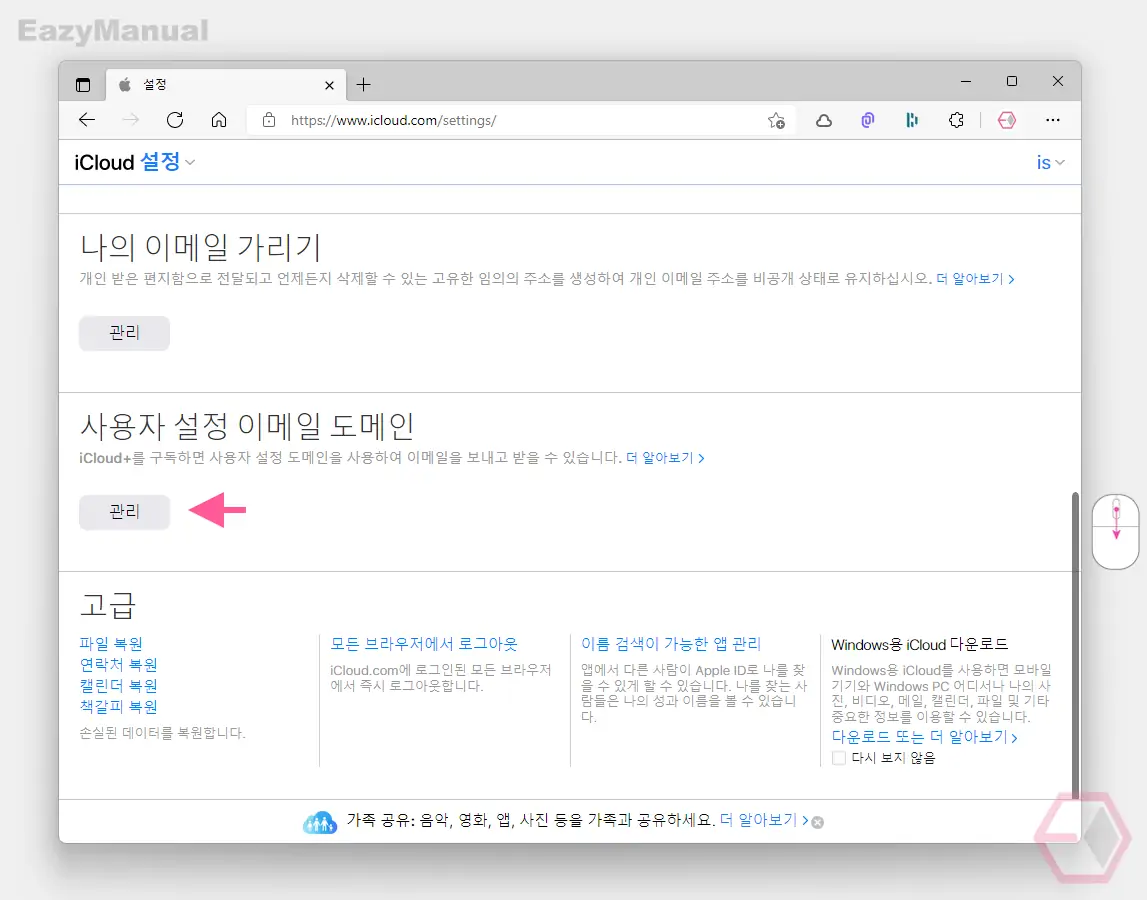View site information lock icon
The height and width of the screenshot is (900, 1147).
point(268,120)
